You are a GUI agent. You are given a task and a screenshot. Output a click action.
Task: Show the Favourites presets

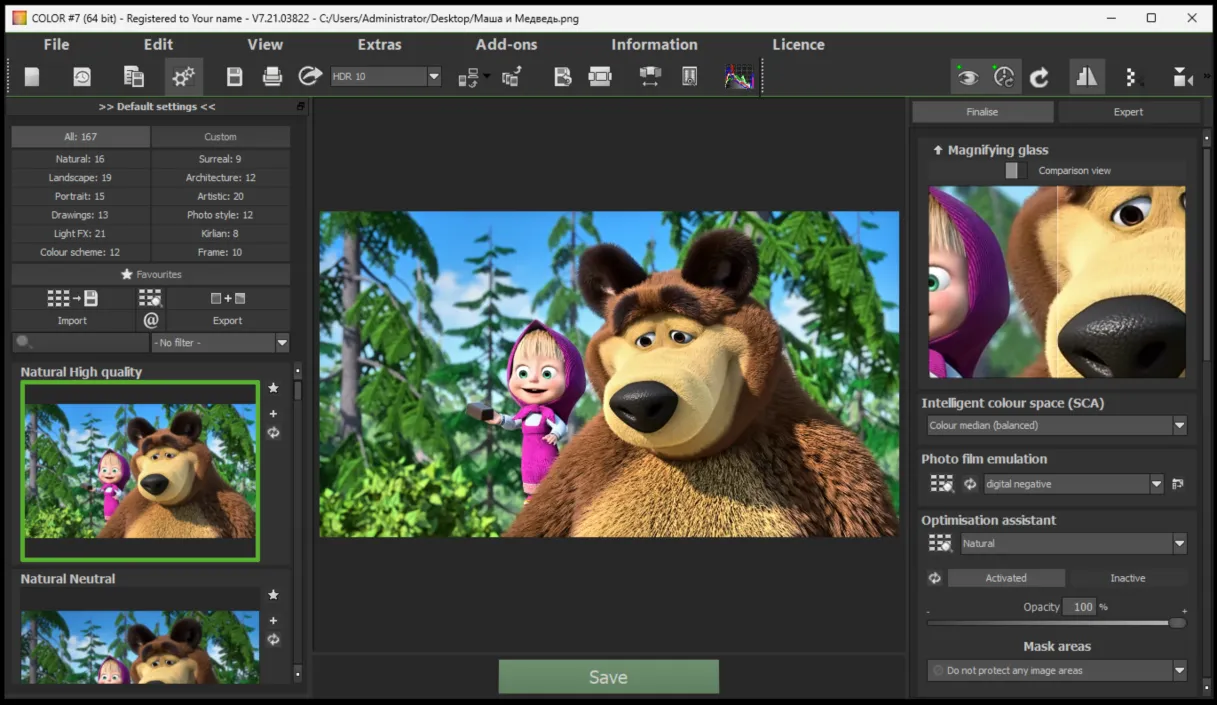(151, 274)
